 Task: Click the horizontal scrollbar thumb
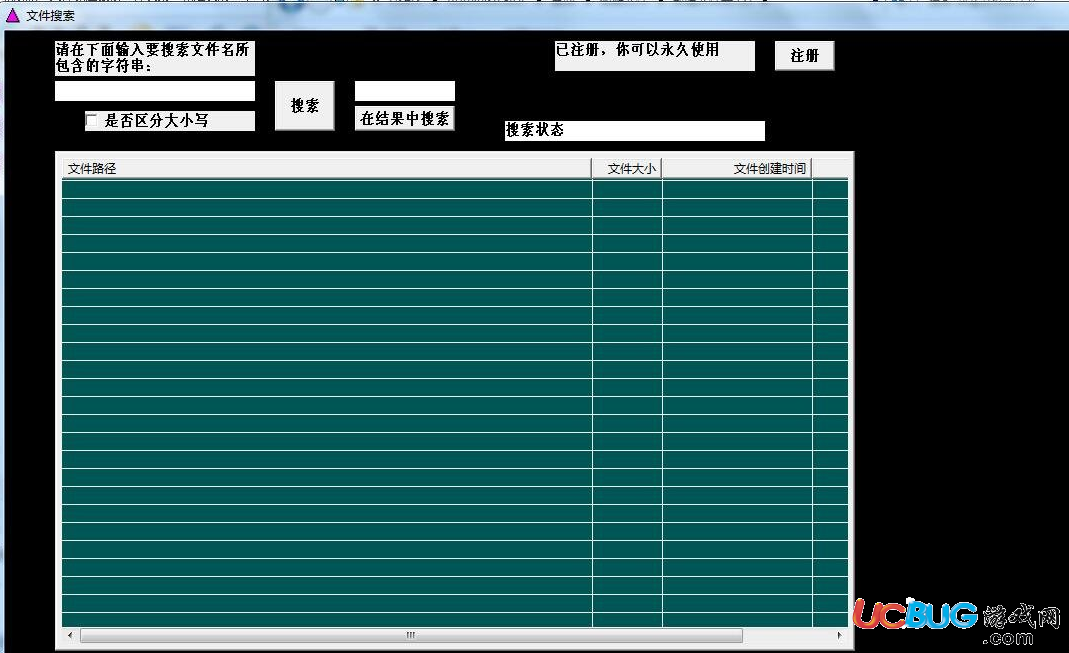(x=411, y=635)
